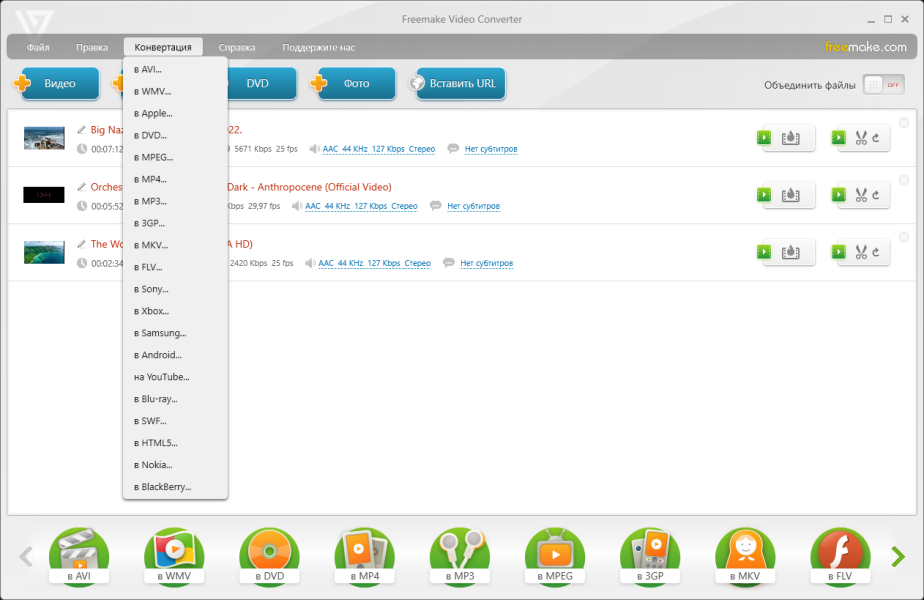This screenshot has height=600, width=924.
Task: Pick the 'в MP3' earphones icon
Action: point(460,556)
